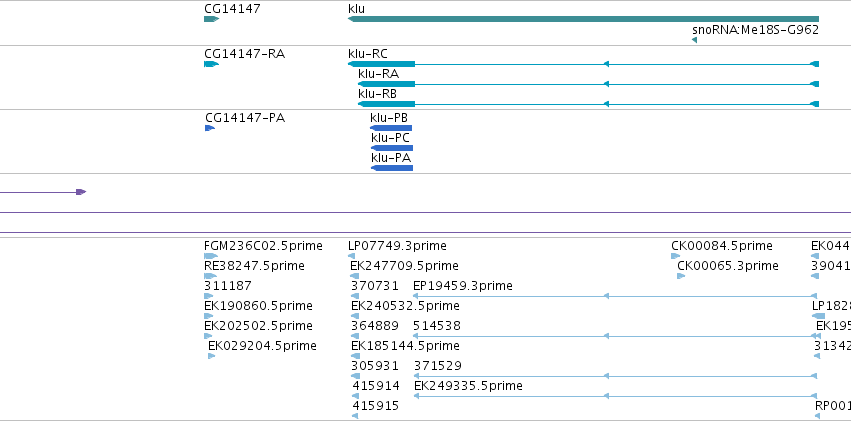Select the CG14147-PA protein glyph
Viewport: 851px width, 421px height.
210,128
